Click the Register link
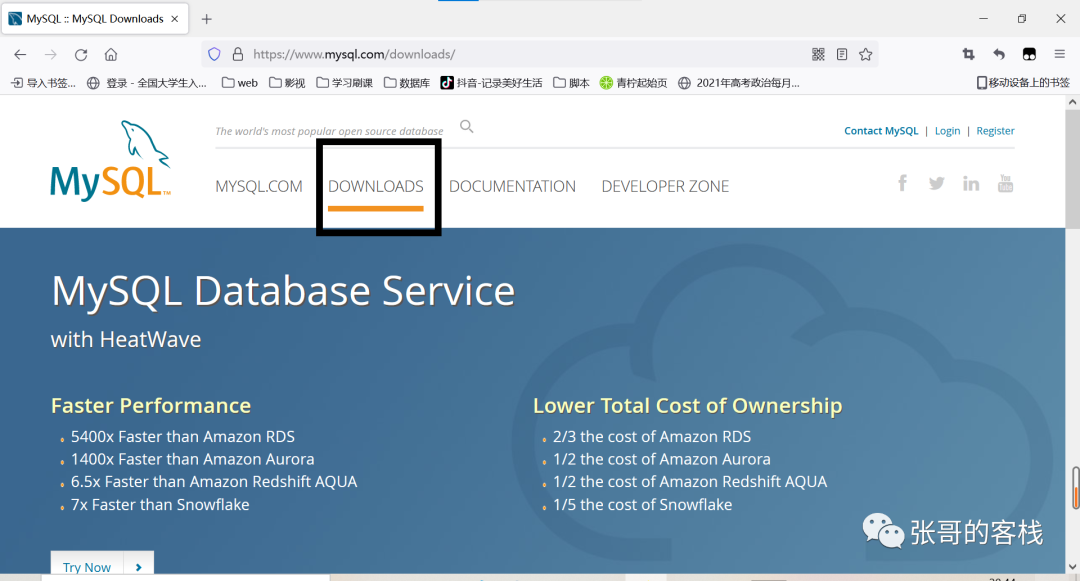 click(x=995, y=131)
